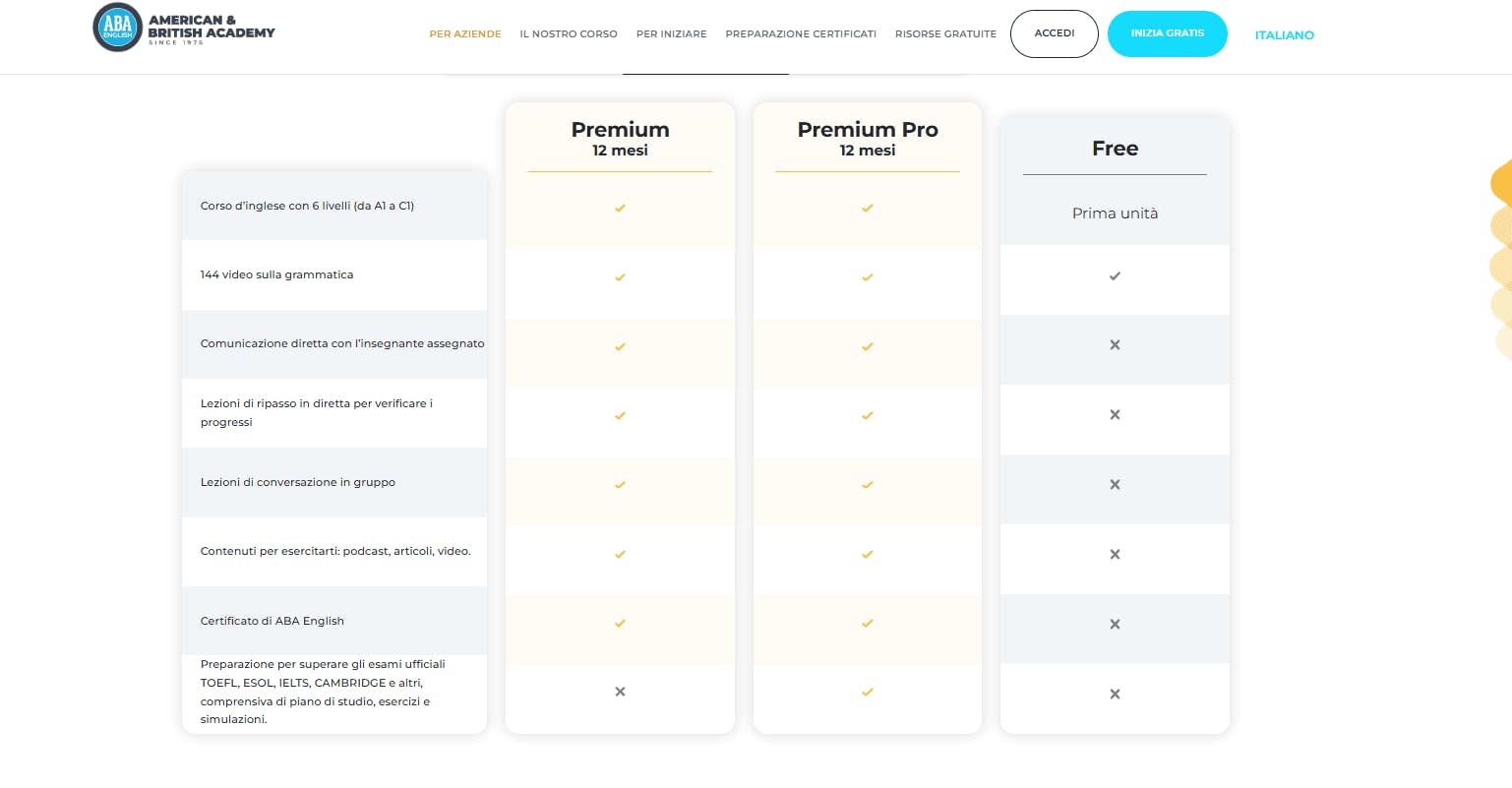The width and height of the screenshot is (1512, 788).
Task: Click the ABA English logo
Action: tap(184, 28)
